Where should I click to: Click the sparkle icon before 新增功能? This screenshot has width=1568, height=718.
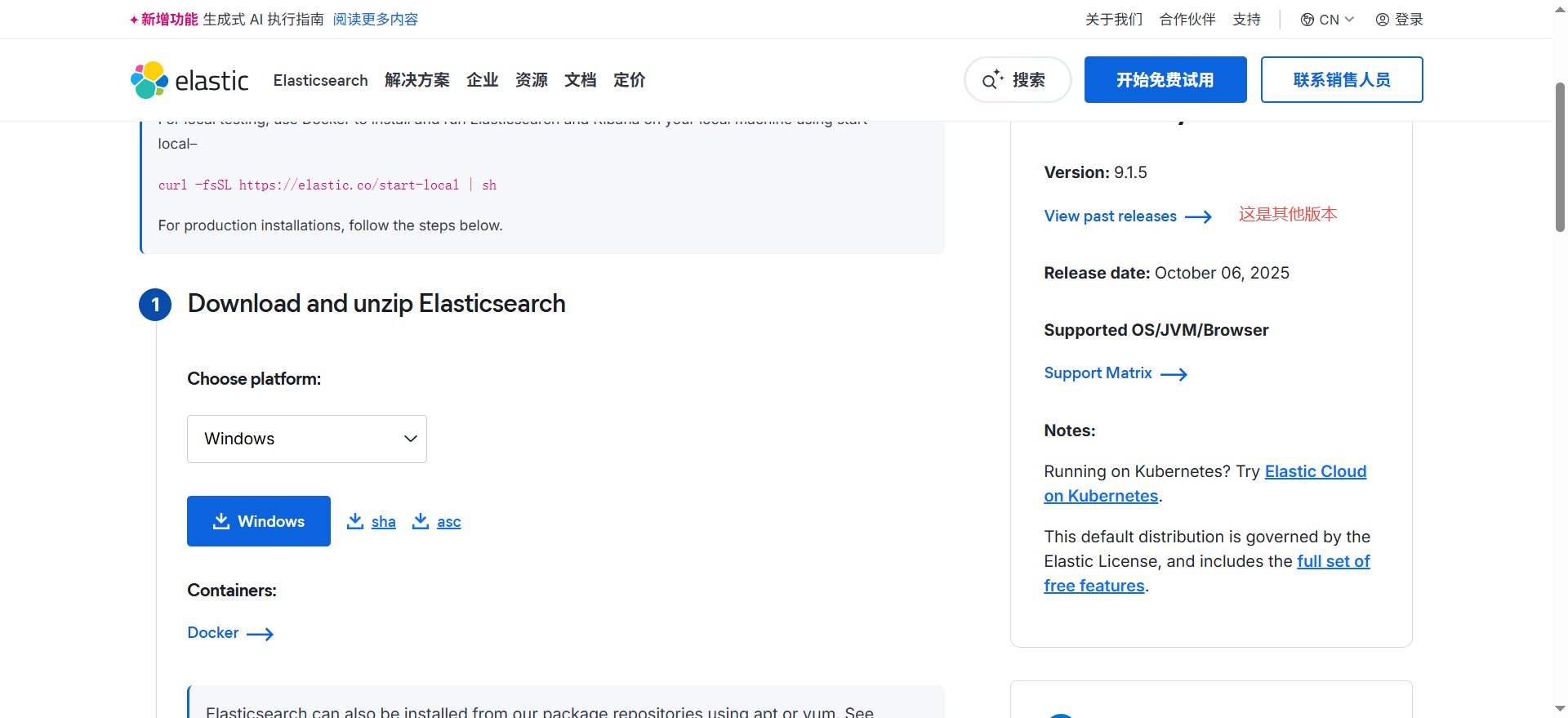tap(134, 20)
